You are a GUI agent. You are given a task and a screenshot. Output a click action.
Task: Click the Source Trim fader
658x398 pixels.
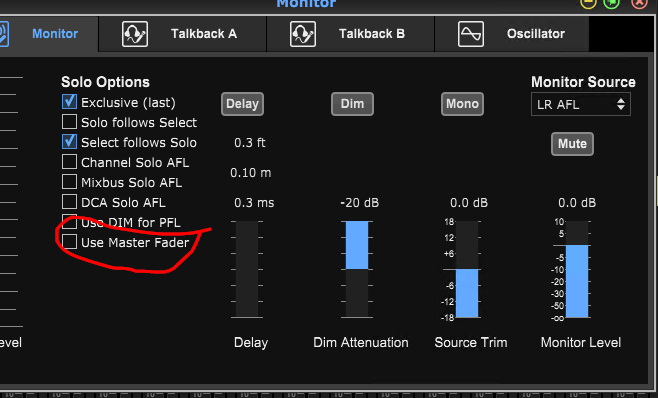click(467, 269)
